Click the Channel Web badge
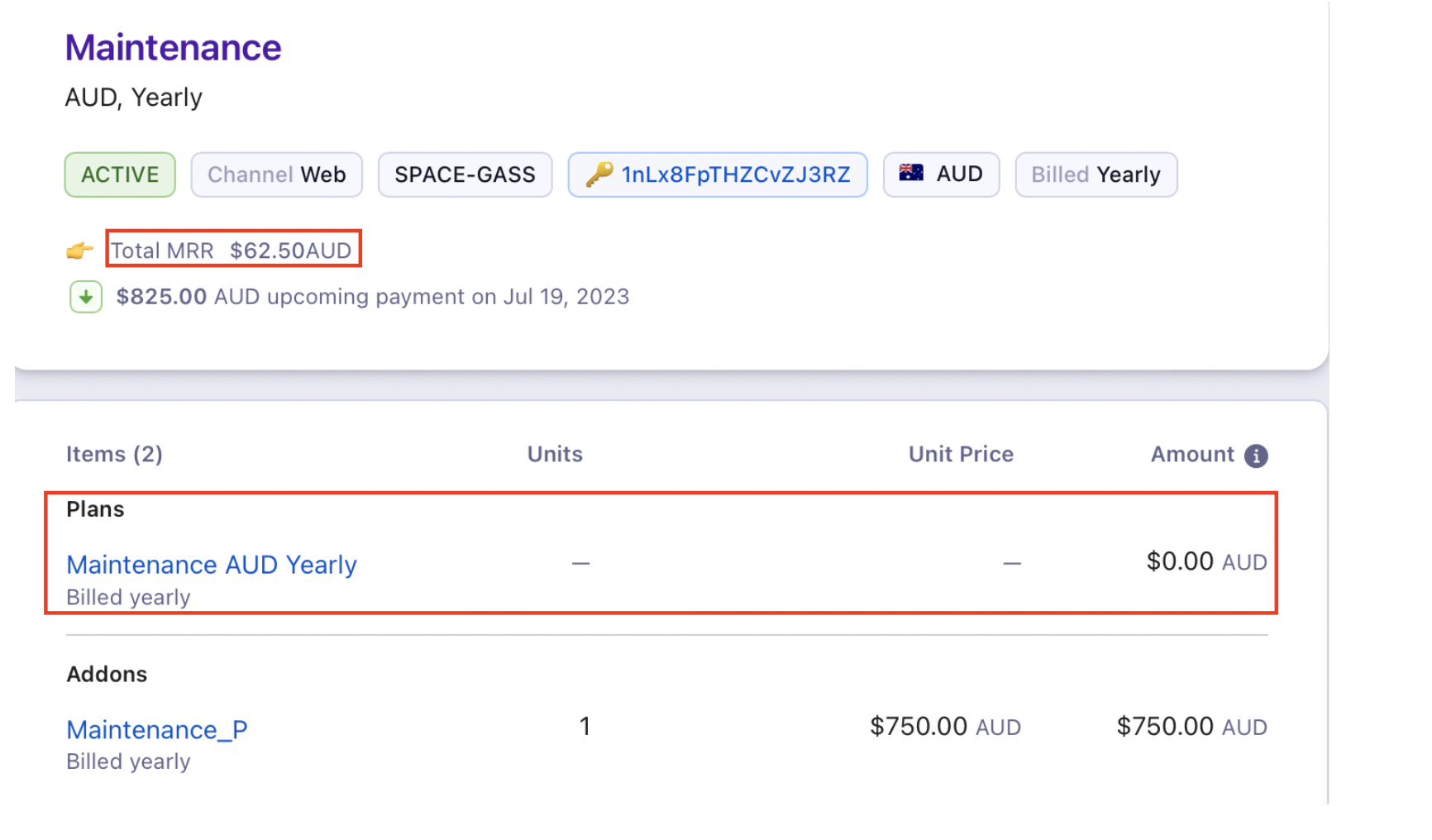Screen dimensions: 1432x840 (x=276, y=174)
